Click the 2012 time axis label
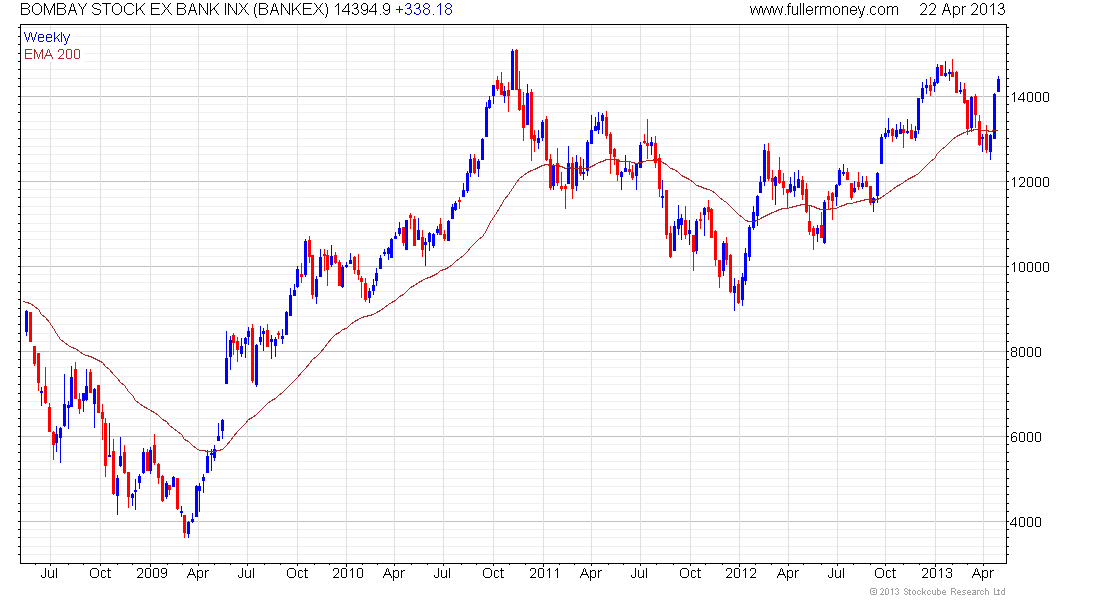The height and width of the screenshot is (600, 1100). tap(741, 573)
